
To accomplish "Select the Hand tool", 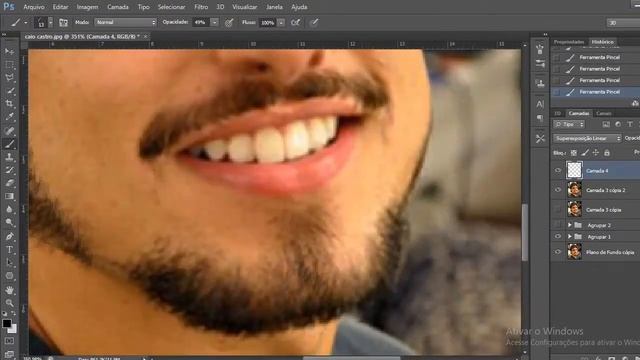I will tap(9, 290).
